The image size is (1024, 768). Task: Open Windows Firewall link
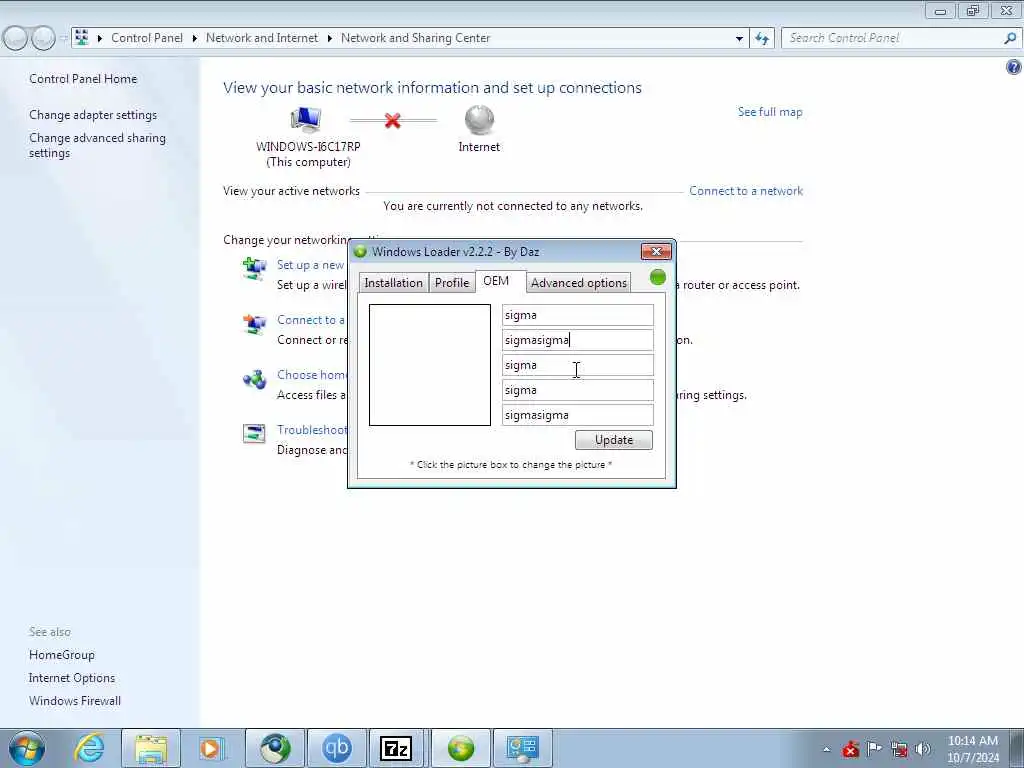[x=75, y=701]
